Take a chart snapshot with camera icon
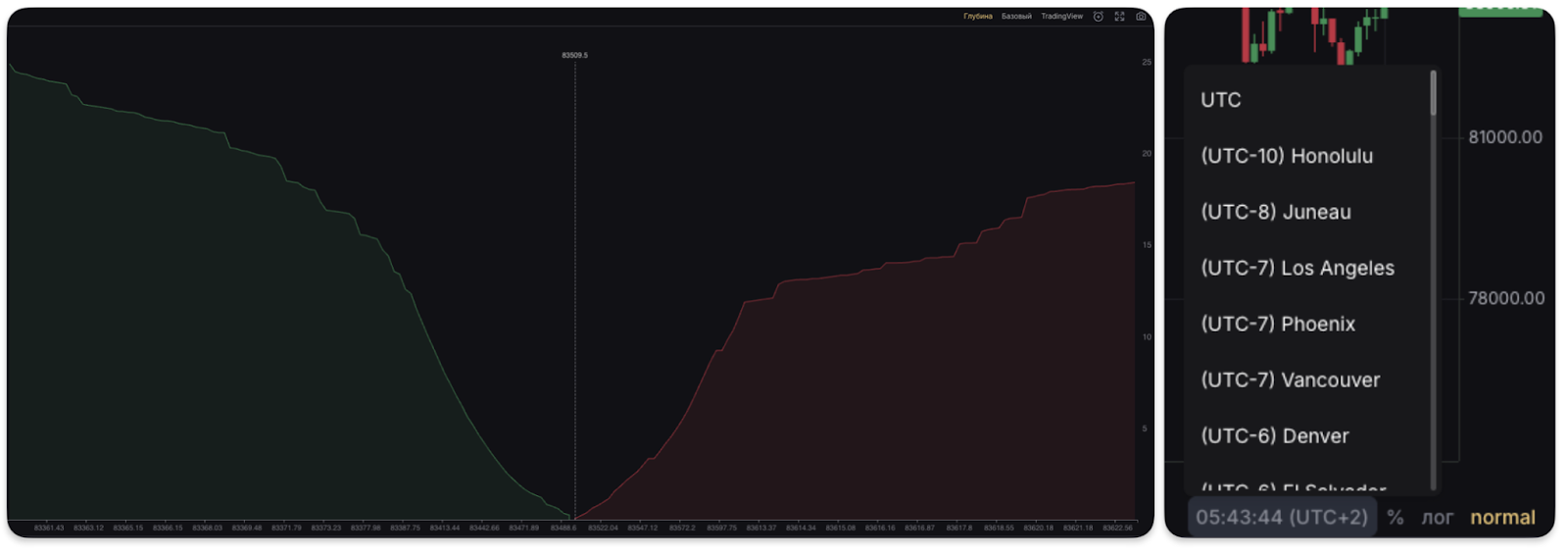 click(x=1141, y=17)
